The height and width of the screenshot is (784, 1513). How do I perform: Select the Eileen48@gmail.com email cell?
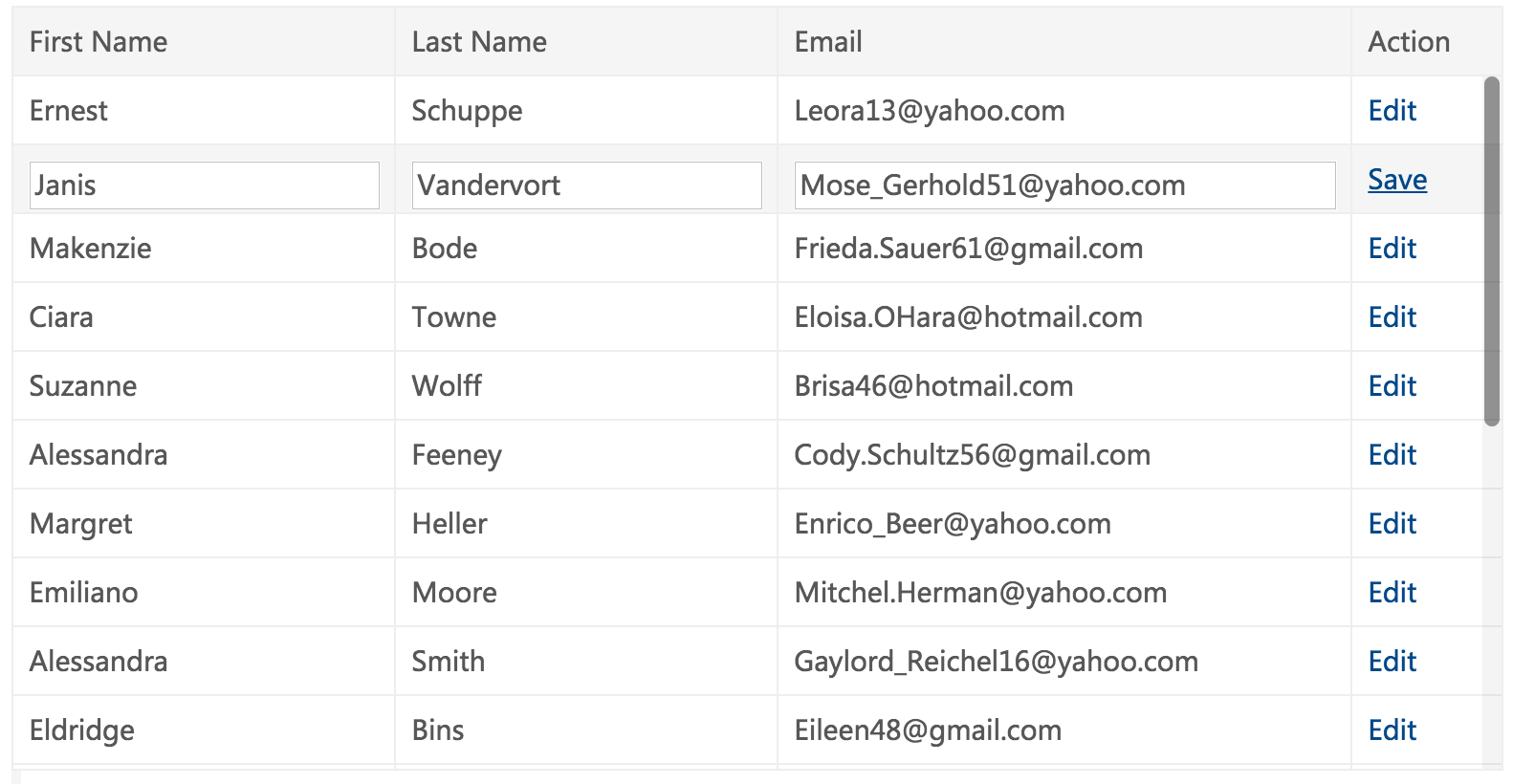pyautogui.click(x=1064, y=730)
